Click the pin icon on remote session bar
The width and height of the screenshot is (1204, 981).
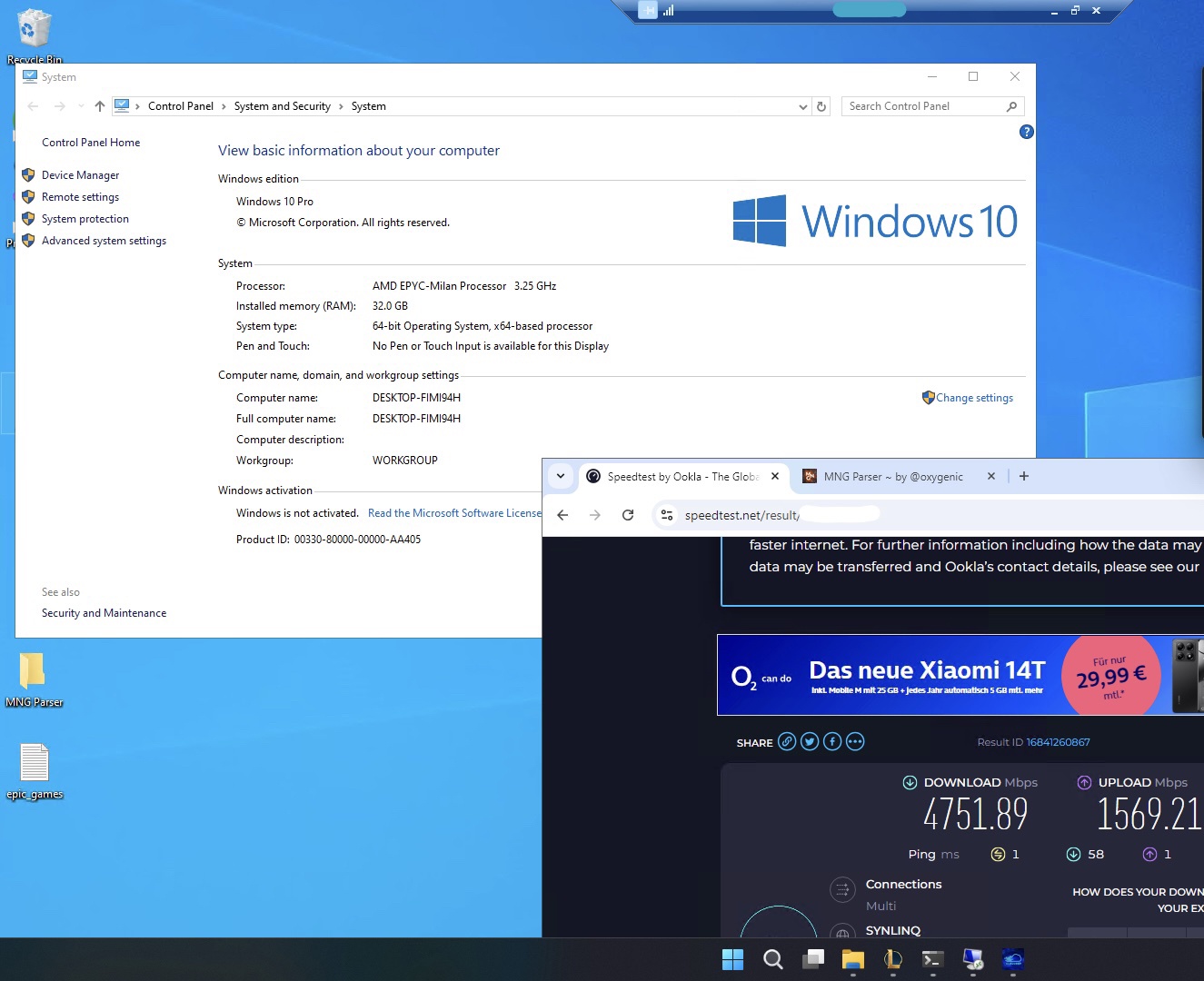[648, 10]
